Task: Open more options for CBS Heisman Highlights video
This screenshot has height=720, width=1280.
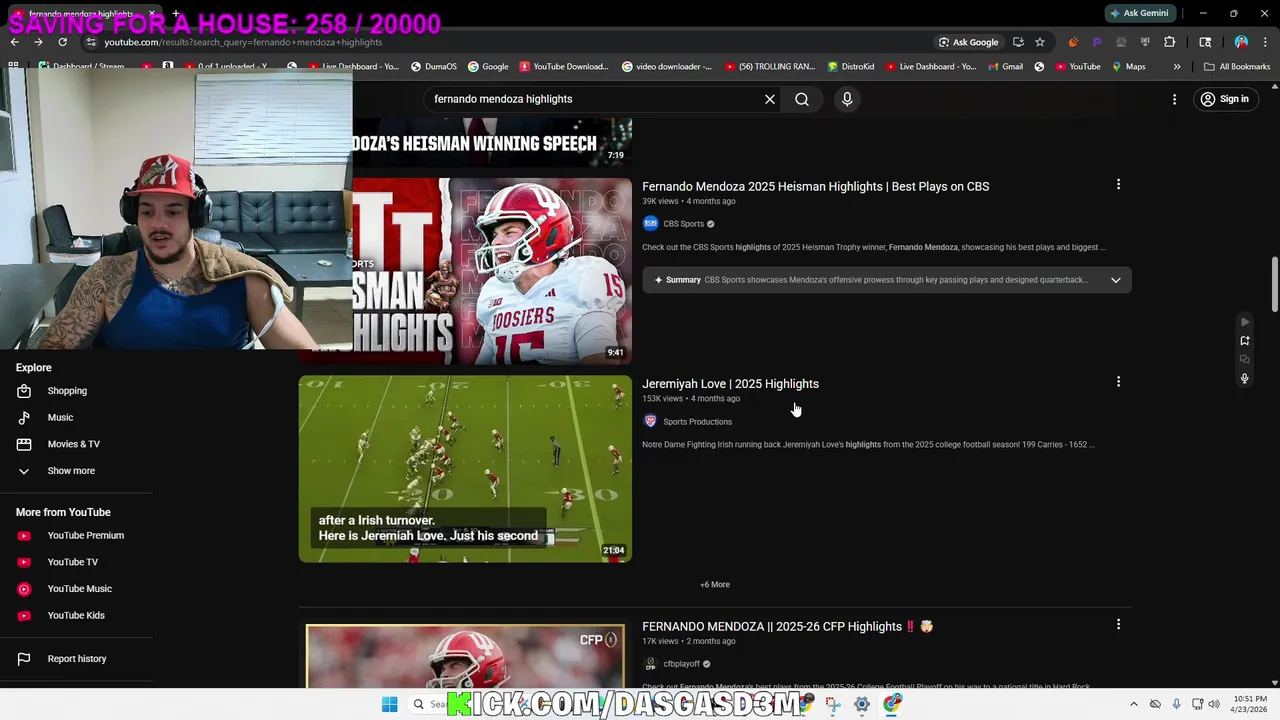Action: click(x=1118, y=184)
